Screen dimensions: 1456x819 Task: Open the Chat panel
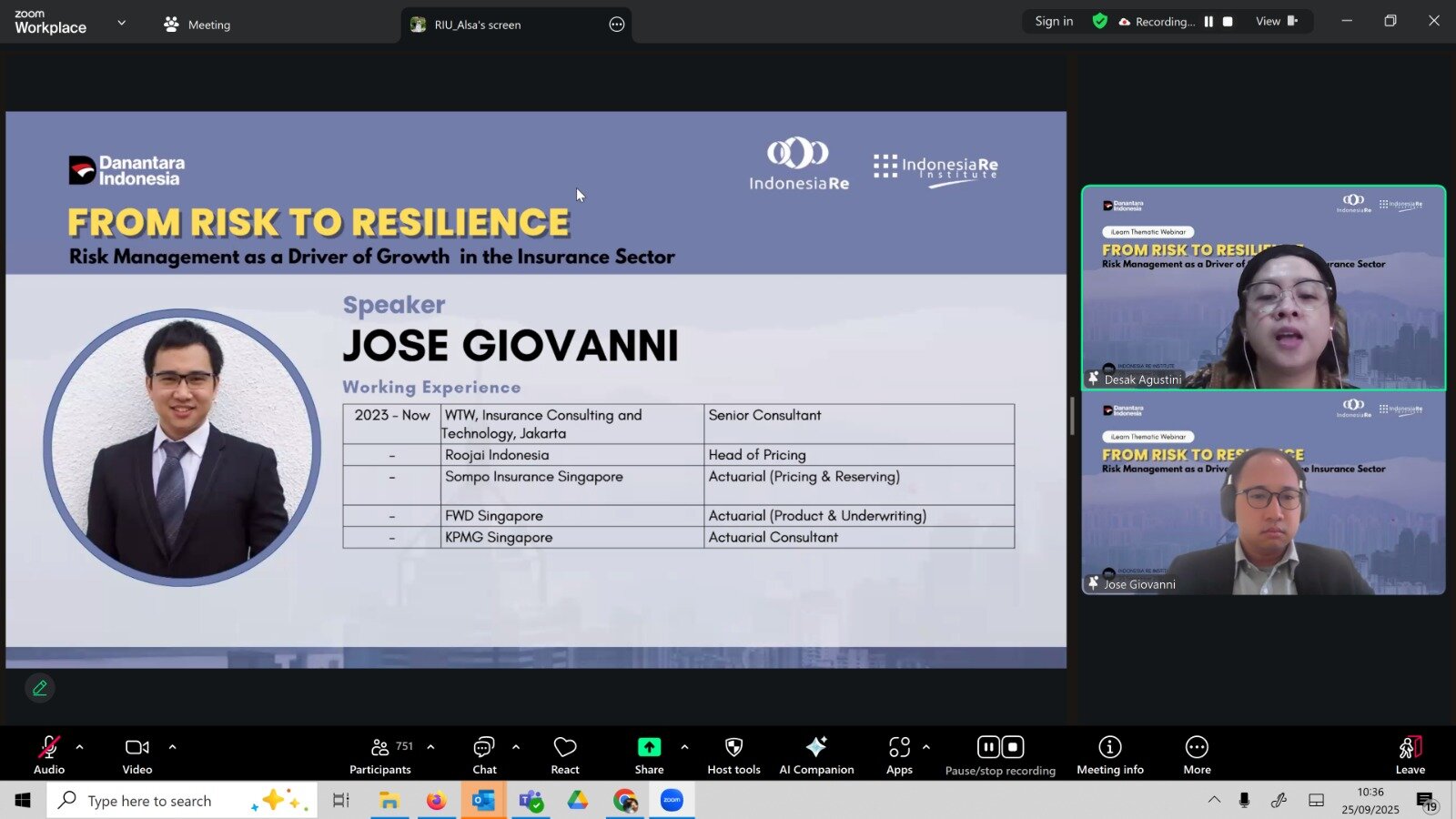click(484, 755)
